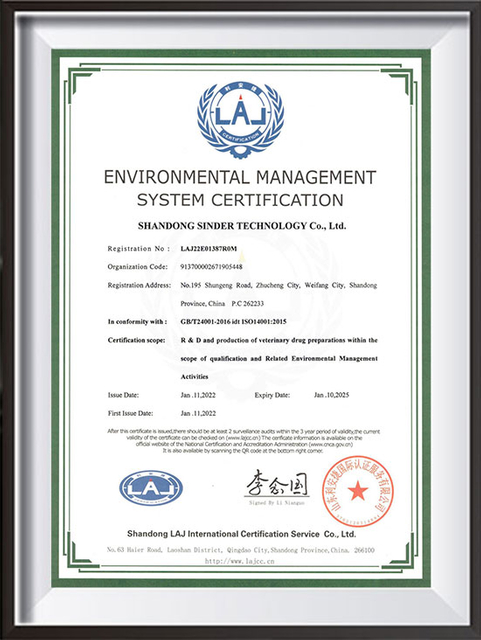Viewport: 481px width, 640px height.
Task: Click the title 'ENVIRONMENTAL MANAGEMENT'
Action: pos(240,177)
